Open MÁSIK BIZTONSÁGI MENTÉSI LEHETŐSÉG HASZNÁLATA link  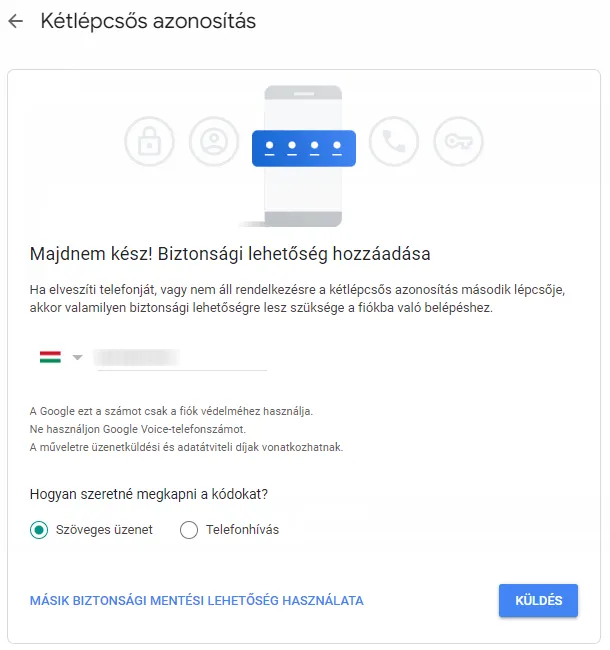pyautogui.click(x=197, y=601)
